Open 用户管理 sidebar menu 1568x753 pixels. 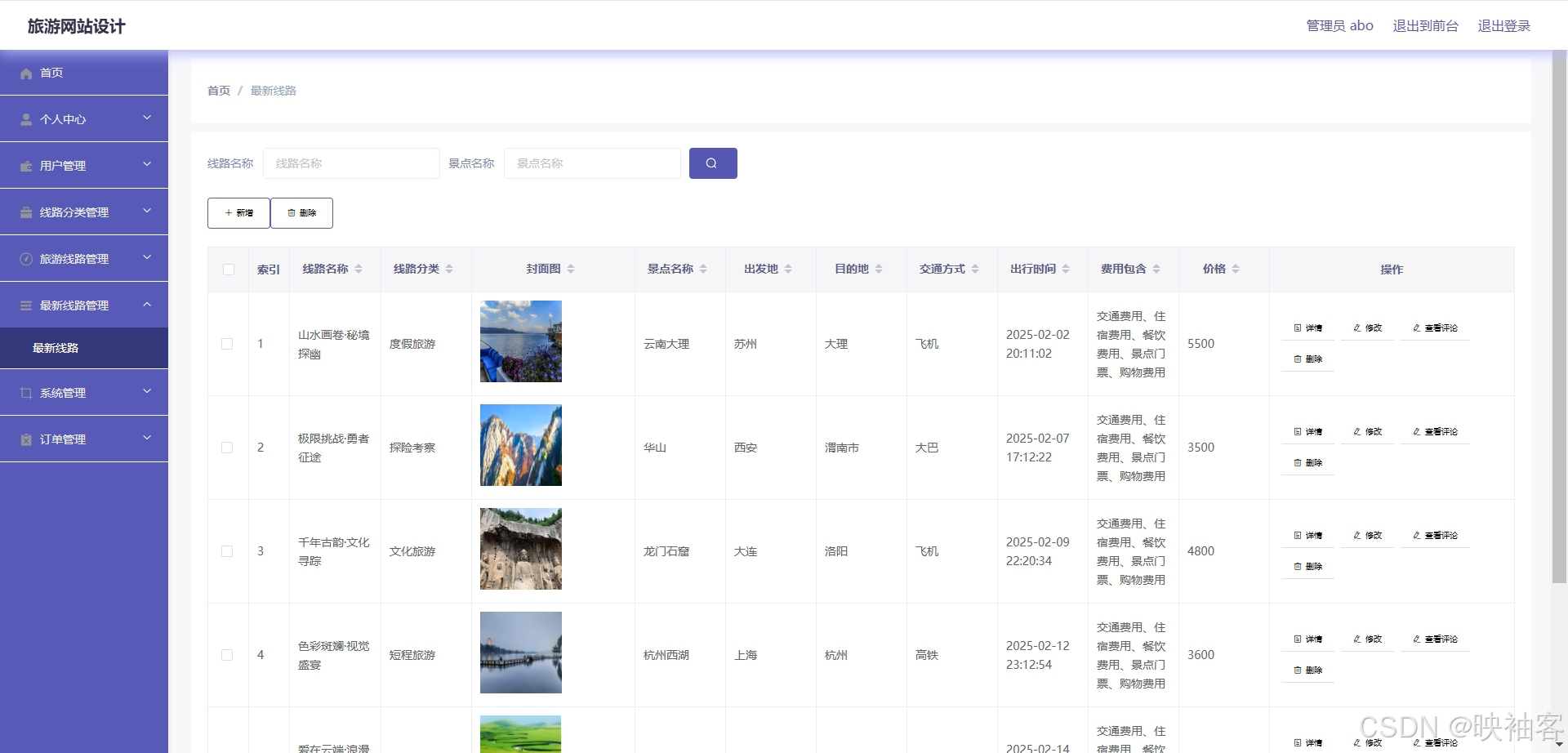tap(84, 166)
